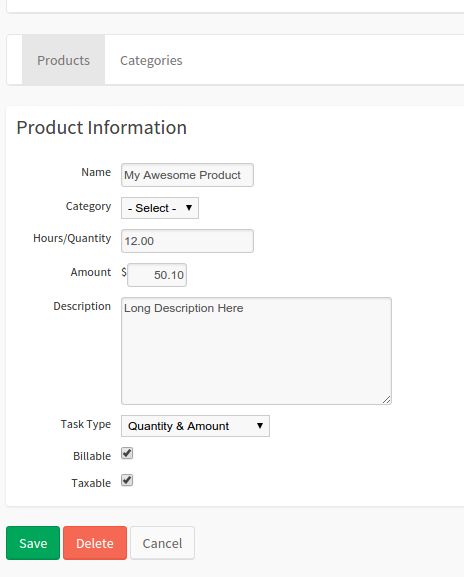Image resolution: width=464 pixels, height=577 pixels.
Task: Click the Name label
Action: coord(96,172)
